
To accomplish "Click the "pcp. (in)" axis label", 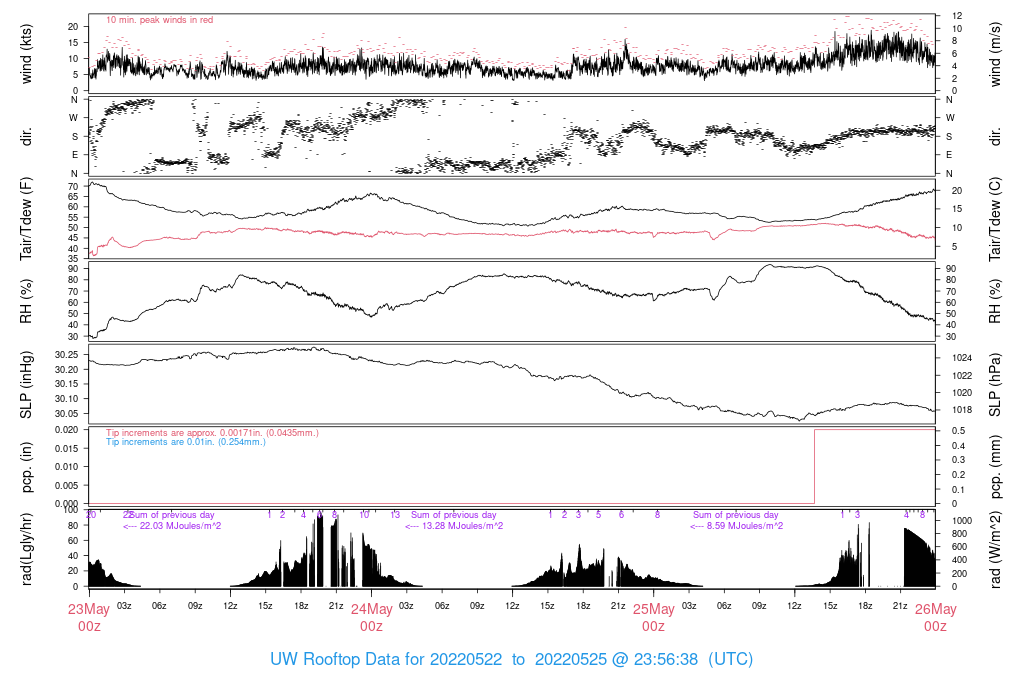I will point(26,467).
